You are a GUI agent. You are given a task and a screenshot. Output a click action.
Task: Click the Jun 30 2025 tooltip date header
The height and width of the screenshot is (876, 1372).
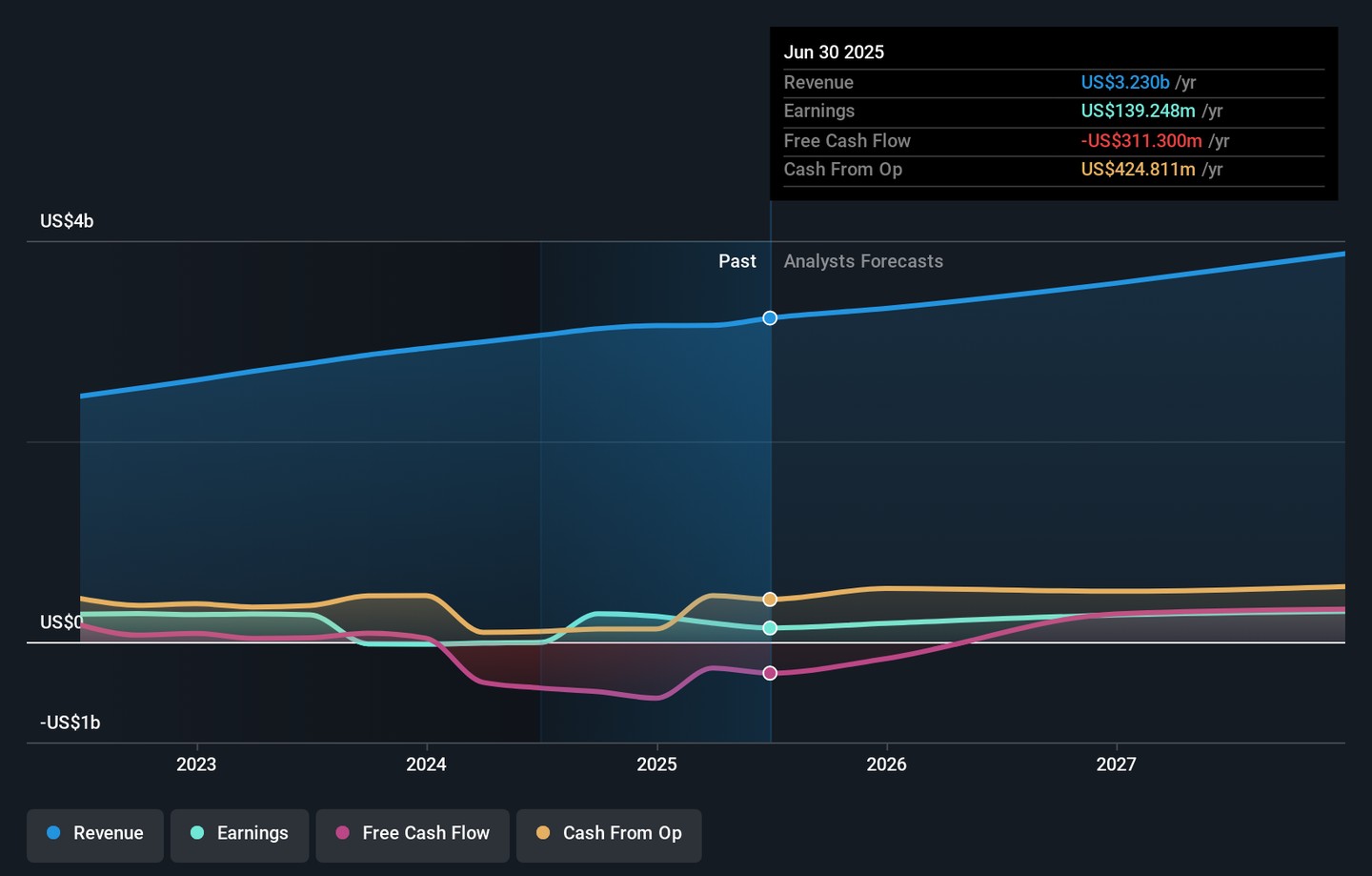point(834,52)
